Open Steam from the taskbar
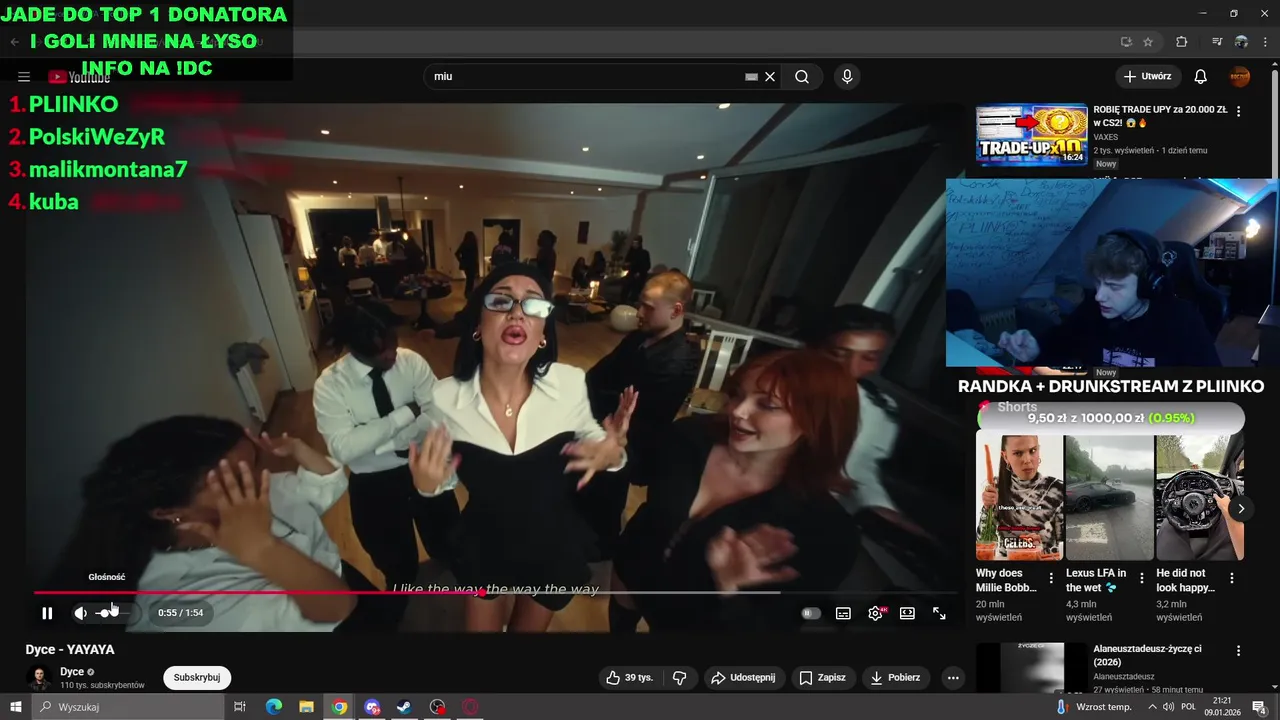This screenshot has height=720, width=1280. [404, 707]
